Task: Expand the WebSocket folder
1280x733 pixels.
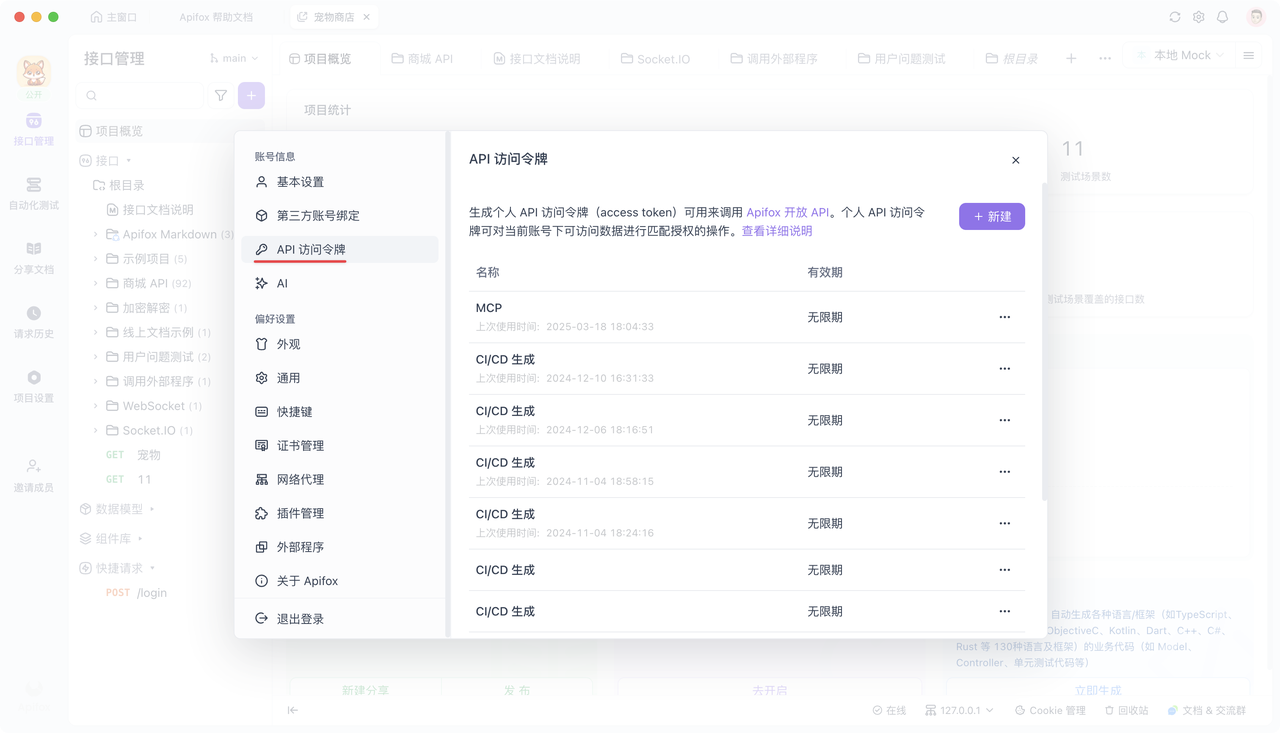Action: 96,406
